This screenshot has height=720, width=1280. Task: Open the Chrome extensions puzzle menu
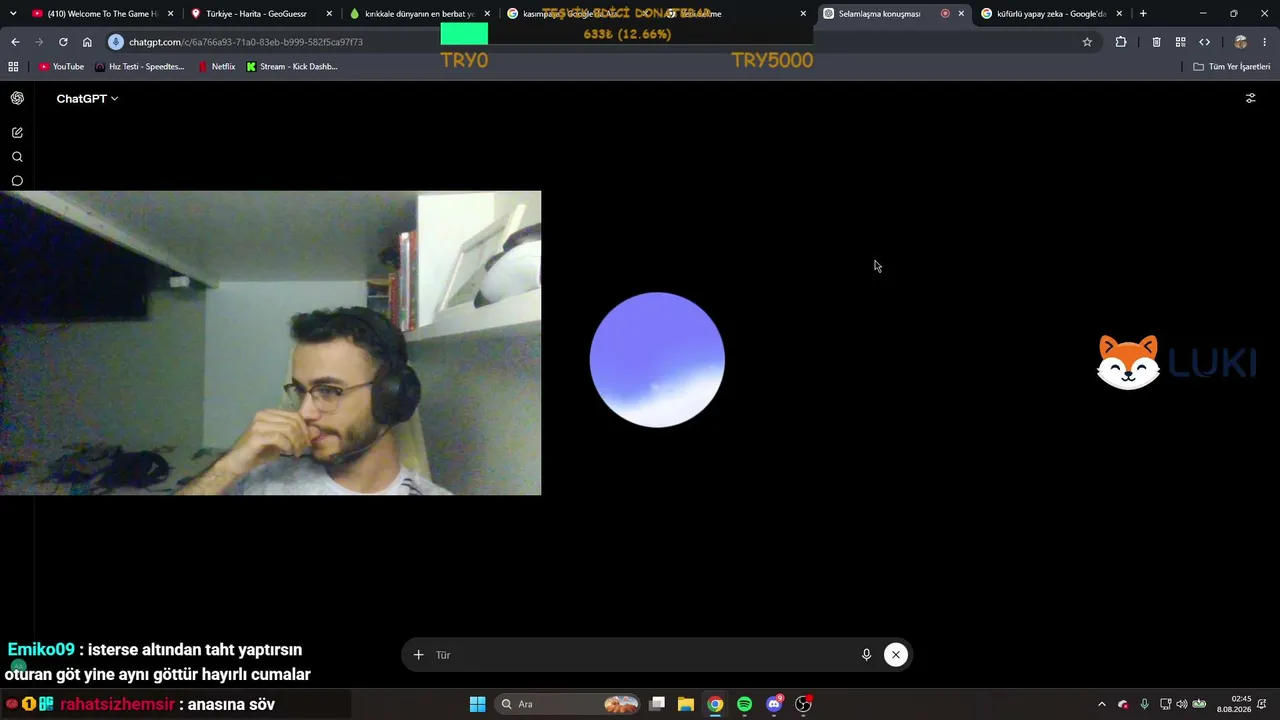pyautogui.click(x=1121, y=42)
